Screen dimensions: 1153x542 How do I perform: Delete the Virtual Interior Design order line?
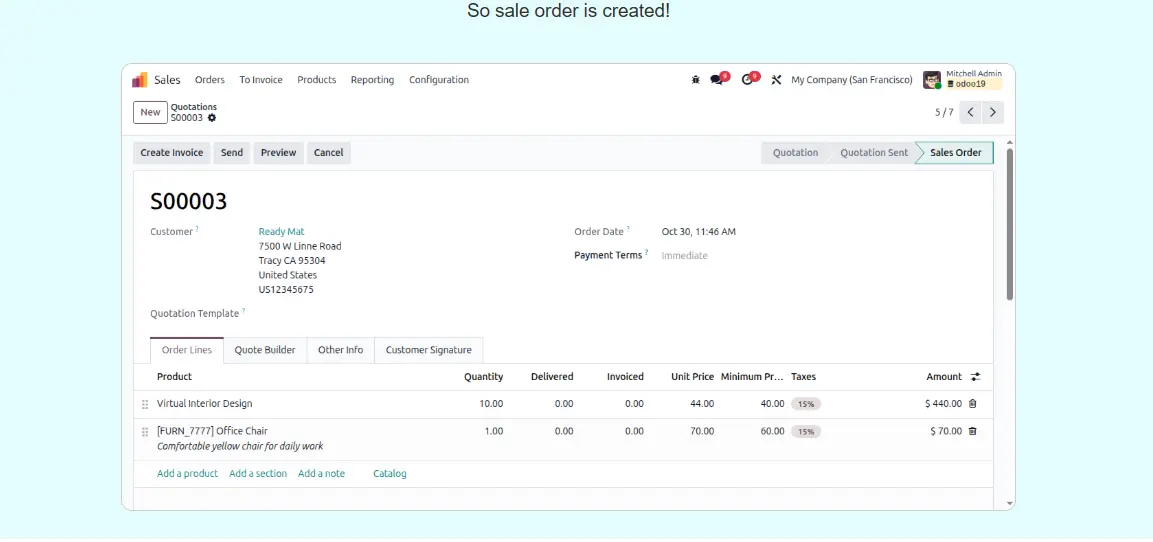click(x=973, y=404)
